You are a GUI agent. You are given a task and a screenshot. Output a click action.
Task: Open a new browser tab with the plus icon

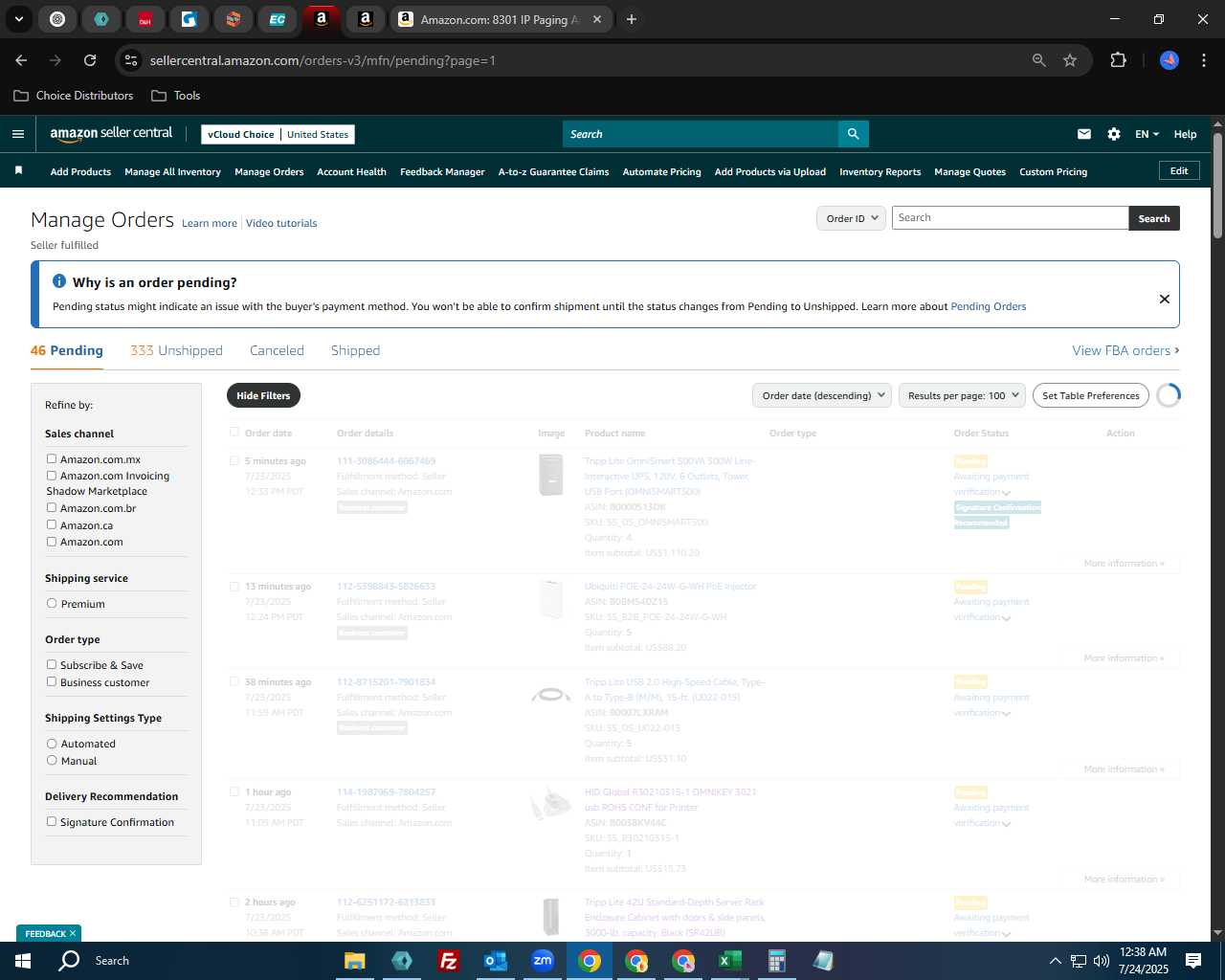(631, 19)
